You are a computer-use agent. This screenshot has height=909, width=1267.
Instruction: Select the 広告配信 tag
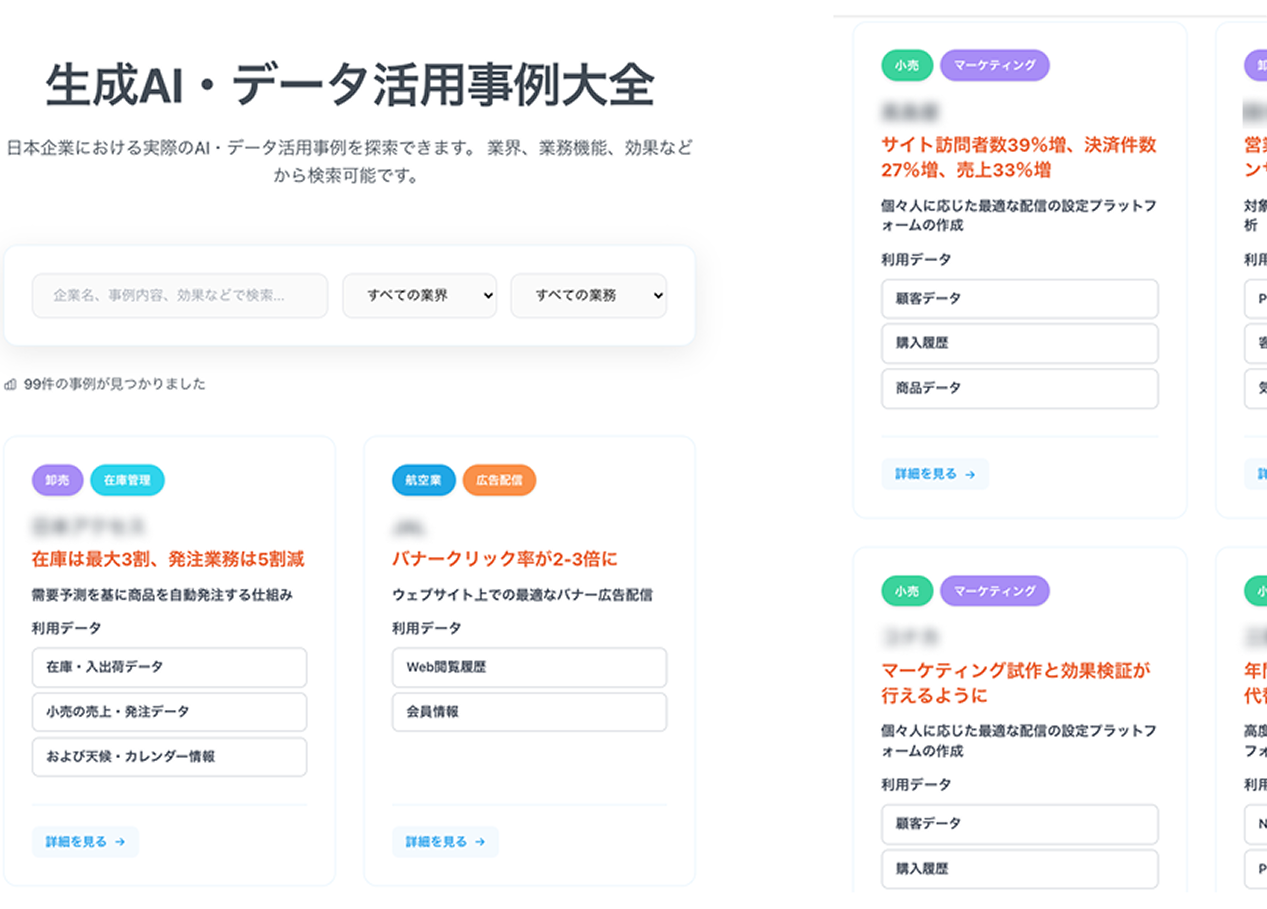click(499, 480)
